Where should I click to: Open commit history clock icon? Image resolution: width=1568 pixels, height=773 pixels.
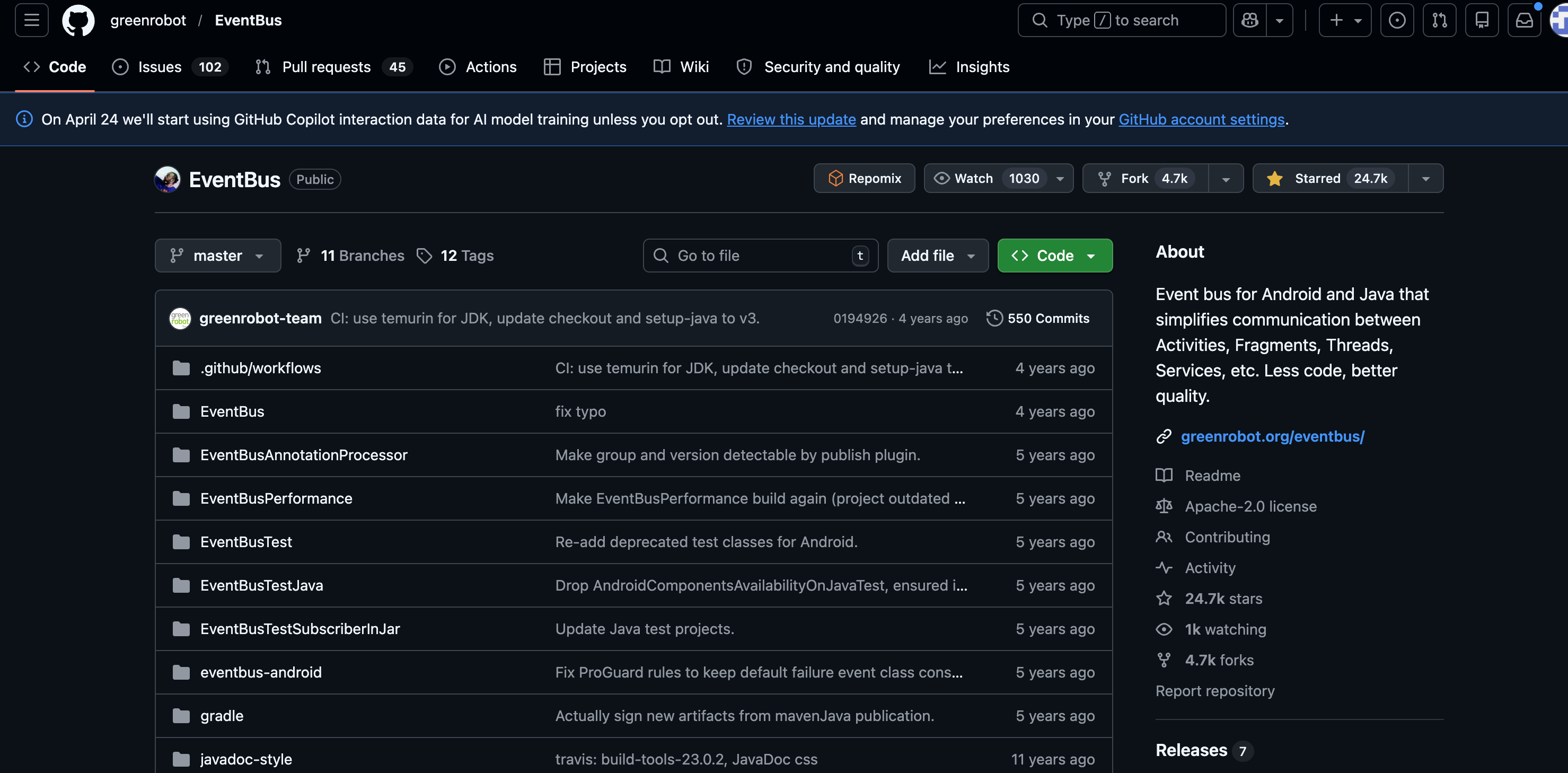click(994, 318)
